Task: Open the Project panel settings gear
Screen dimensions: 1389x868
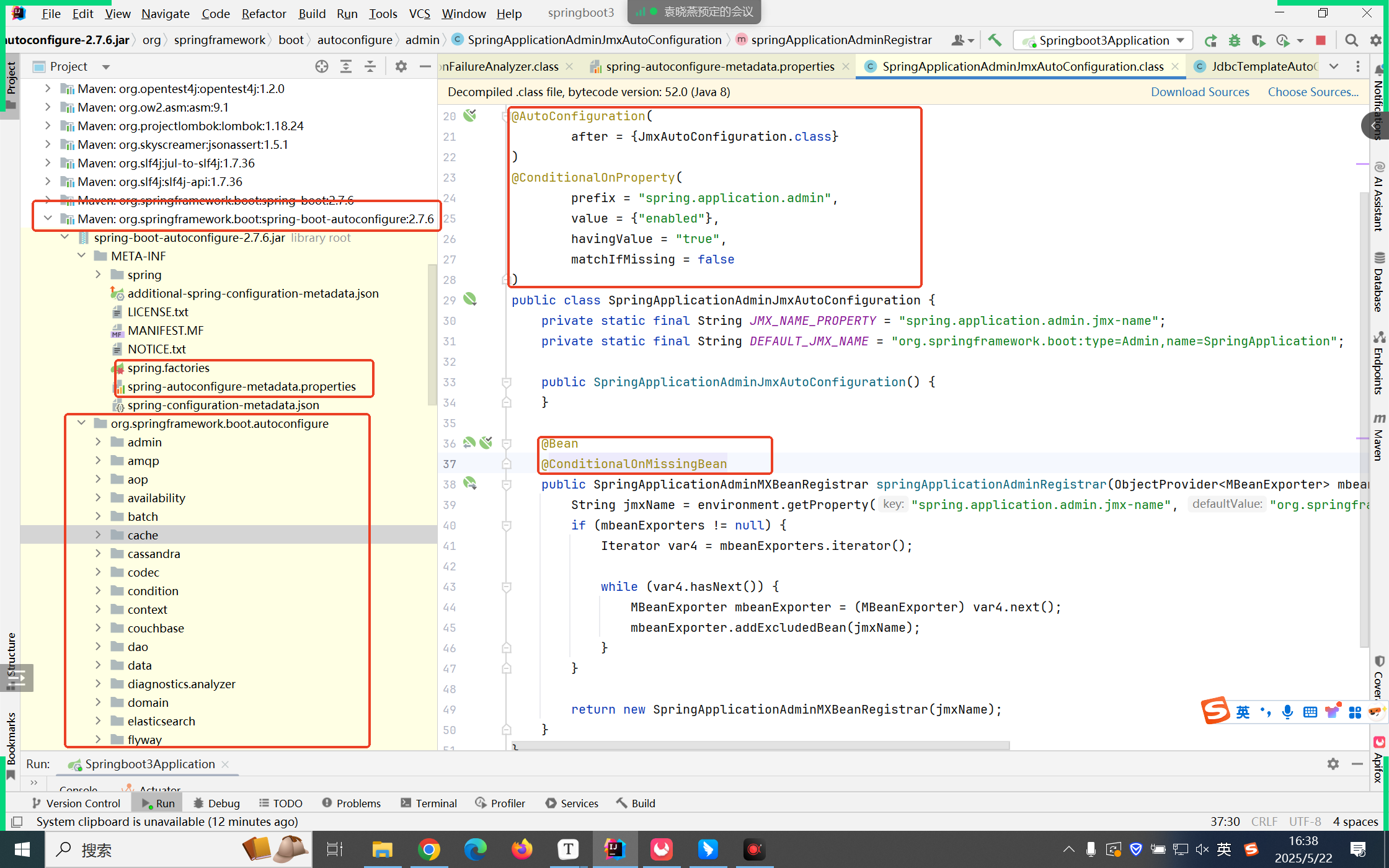Action: pos(401,66)
